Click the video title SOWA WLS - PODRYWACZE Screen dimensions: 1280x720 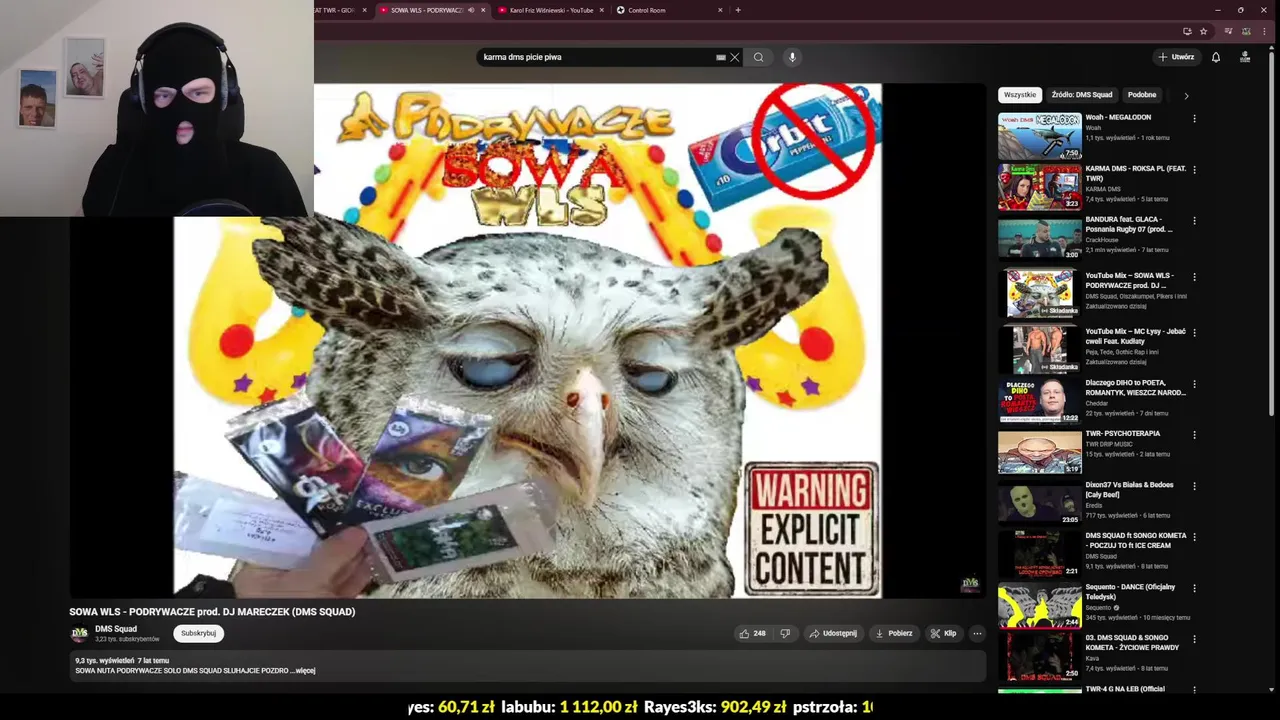(212, 612)
